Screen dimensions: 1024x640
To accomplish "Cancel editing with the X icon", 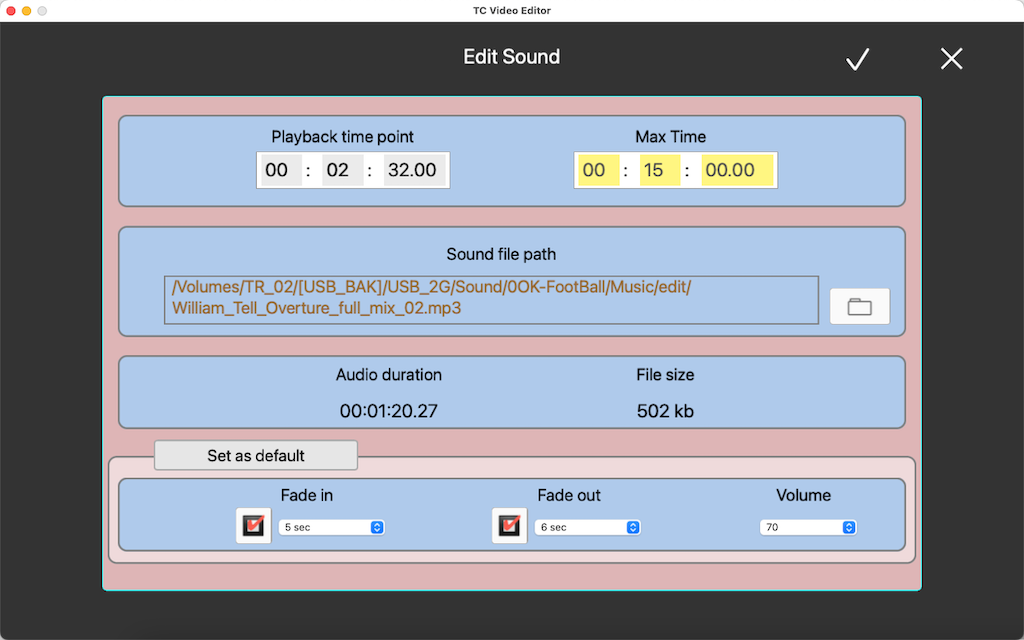I will point(952,59).
